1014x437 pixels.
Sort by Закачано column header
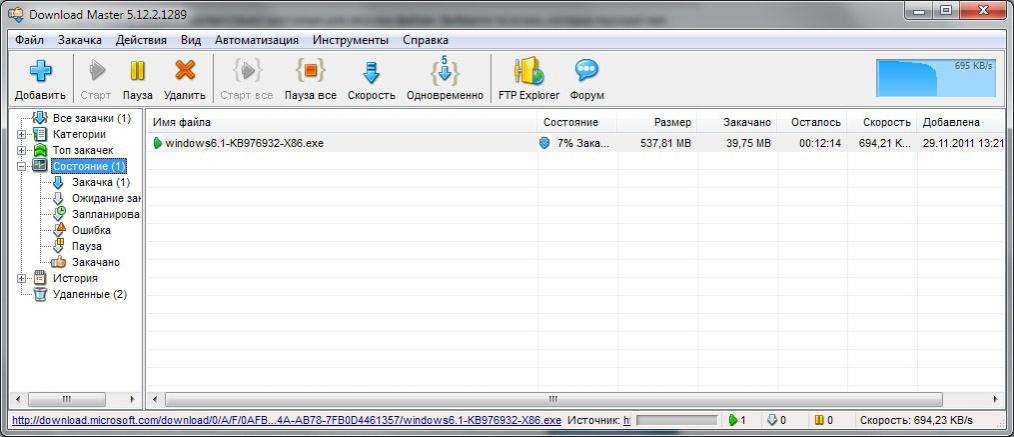(737, 122)
